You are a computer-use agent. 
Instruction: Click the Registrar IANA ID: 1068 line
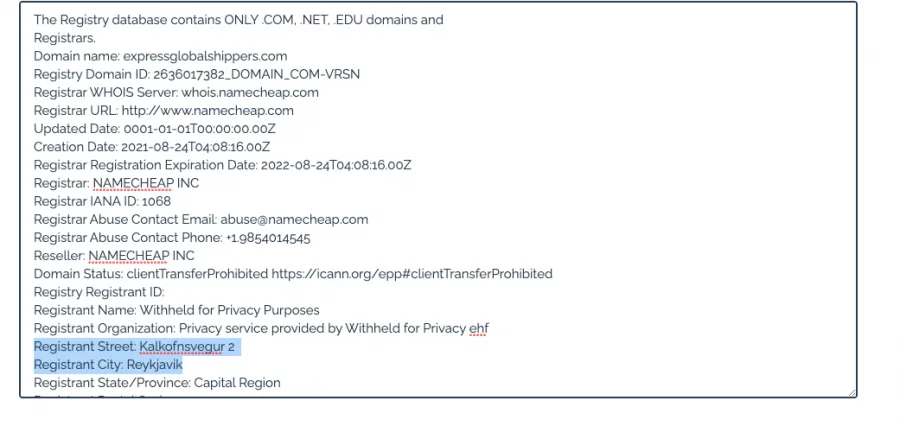[x=102, y=201]
